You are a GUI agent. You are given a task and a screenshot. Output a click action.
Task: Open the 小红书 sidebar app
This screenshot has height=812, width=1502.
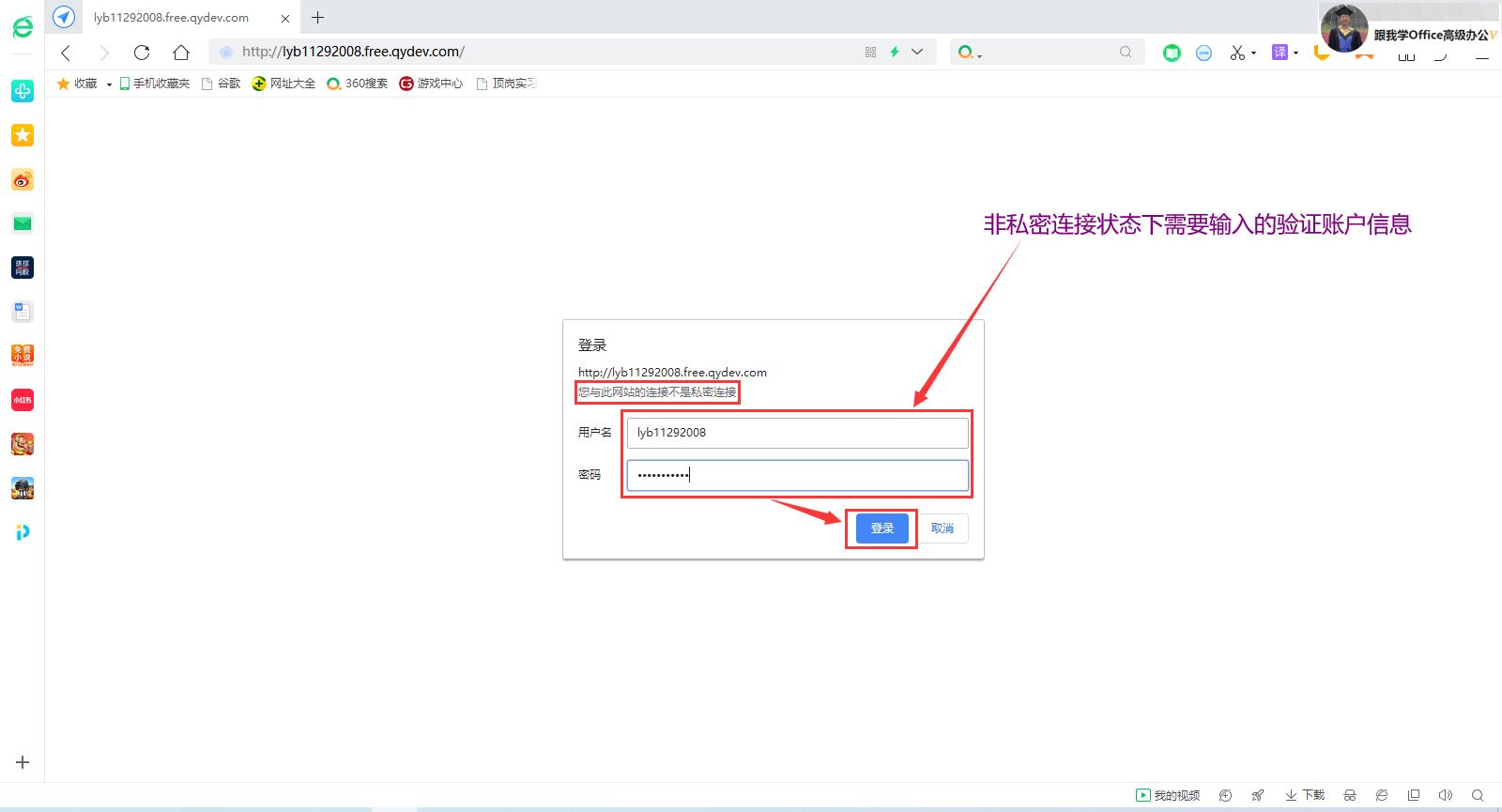coord(23,400)
